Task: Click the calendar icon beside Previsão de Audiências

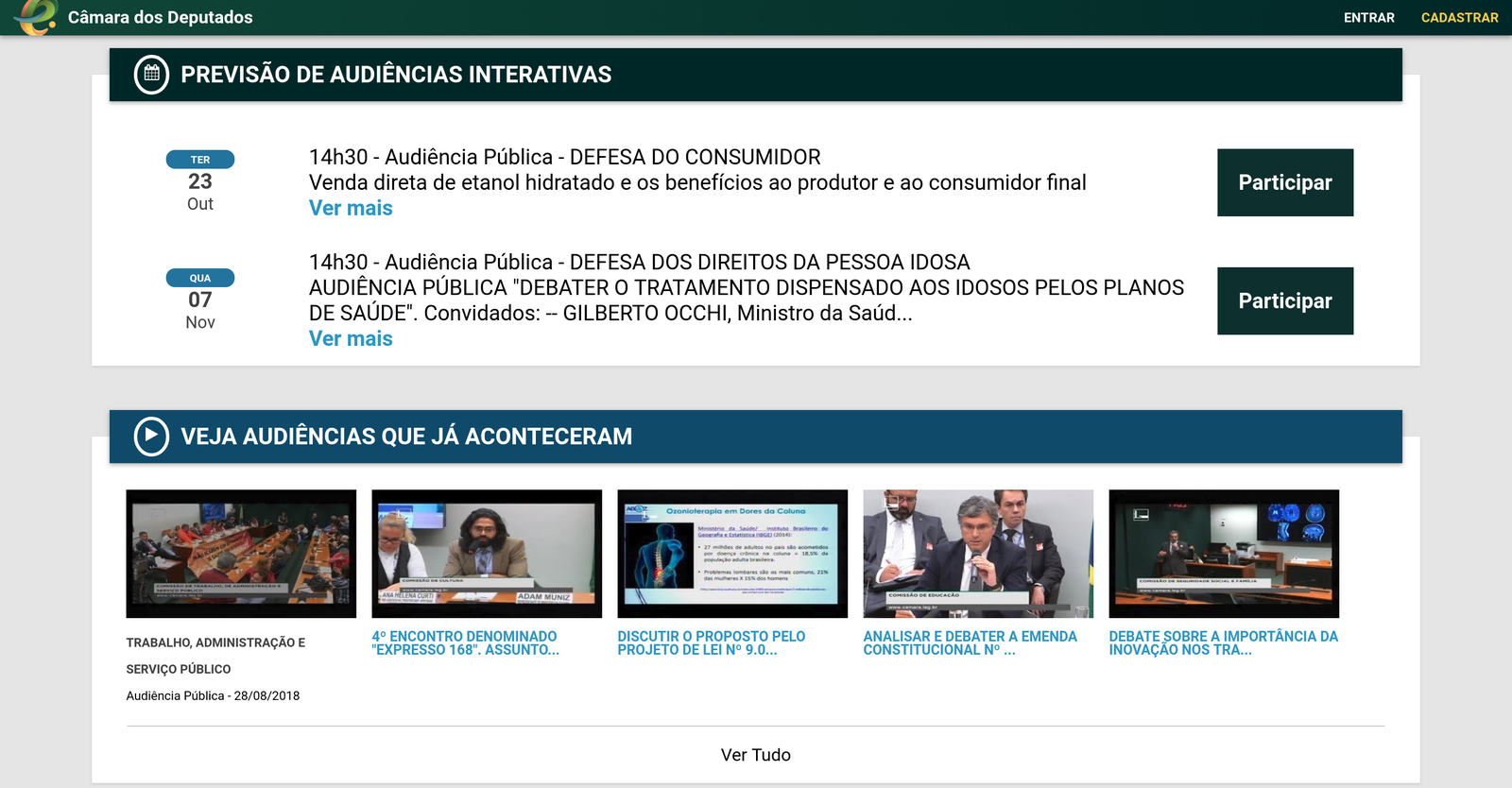Action: [151, 75]
